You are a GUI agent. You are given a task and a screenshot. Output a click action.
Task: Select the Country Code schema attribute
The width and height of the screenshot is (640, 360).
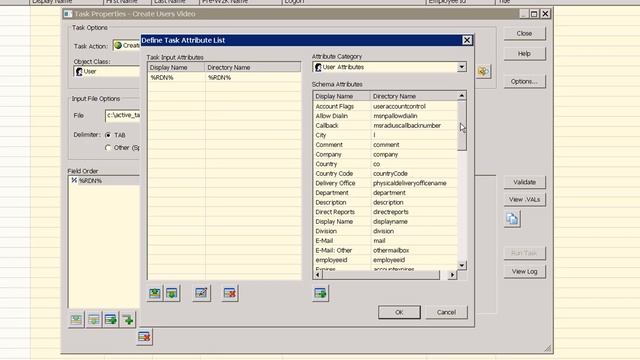pos(385,173)
